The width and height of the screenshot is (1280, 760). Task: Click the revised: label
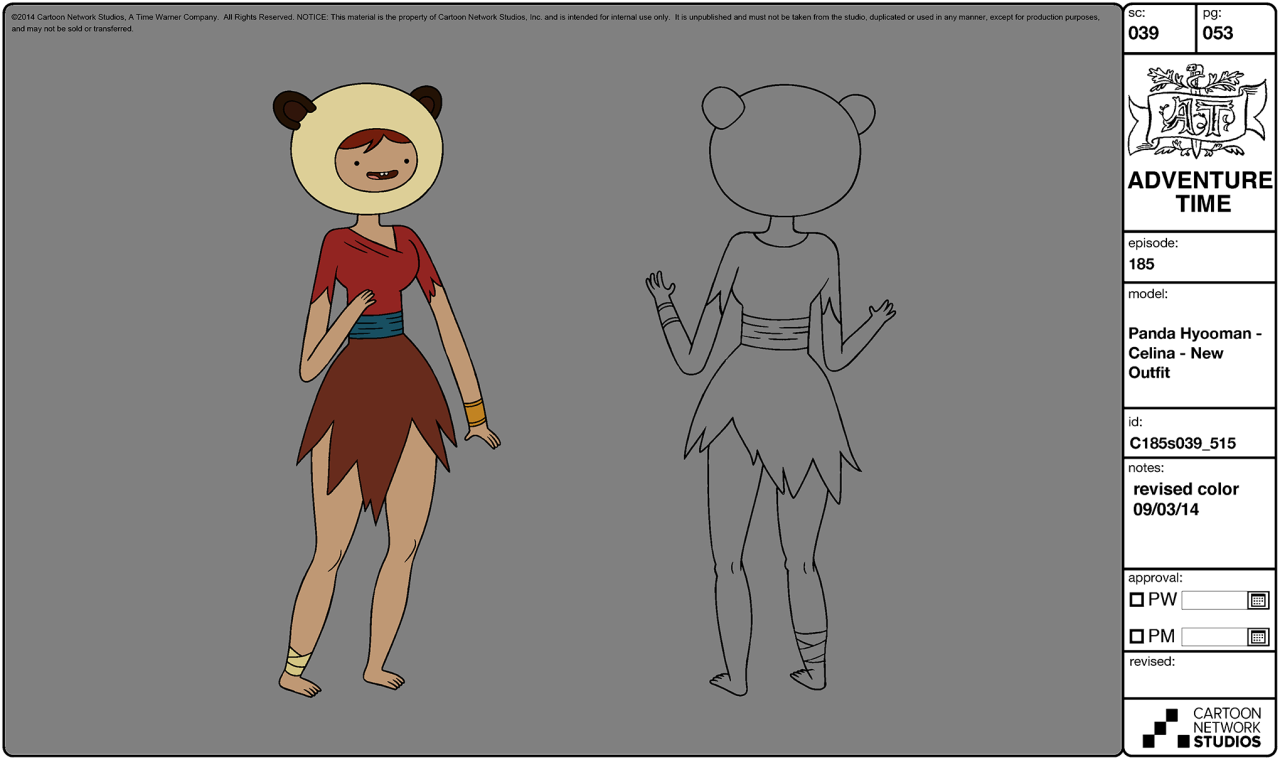pyautogui.click(x=1152, y=661)
